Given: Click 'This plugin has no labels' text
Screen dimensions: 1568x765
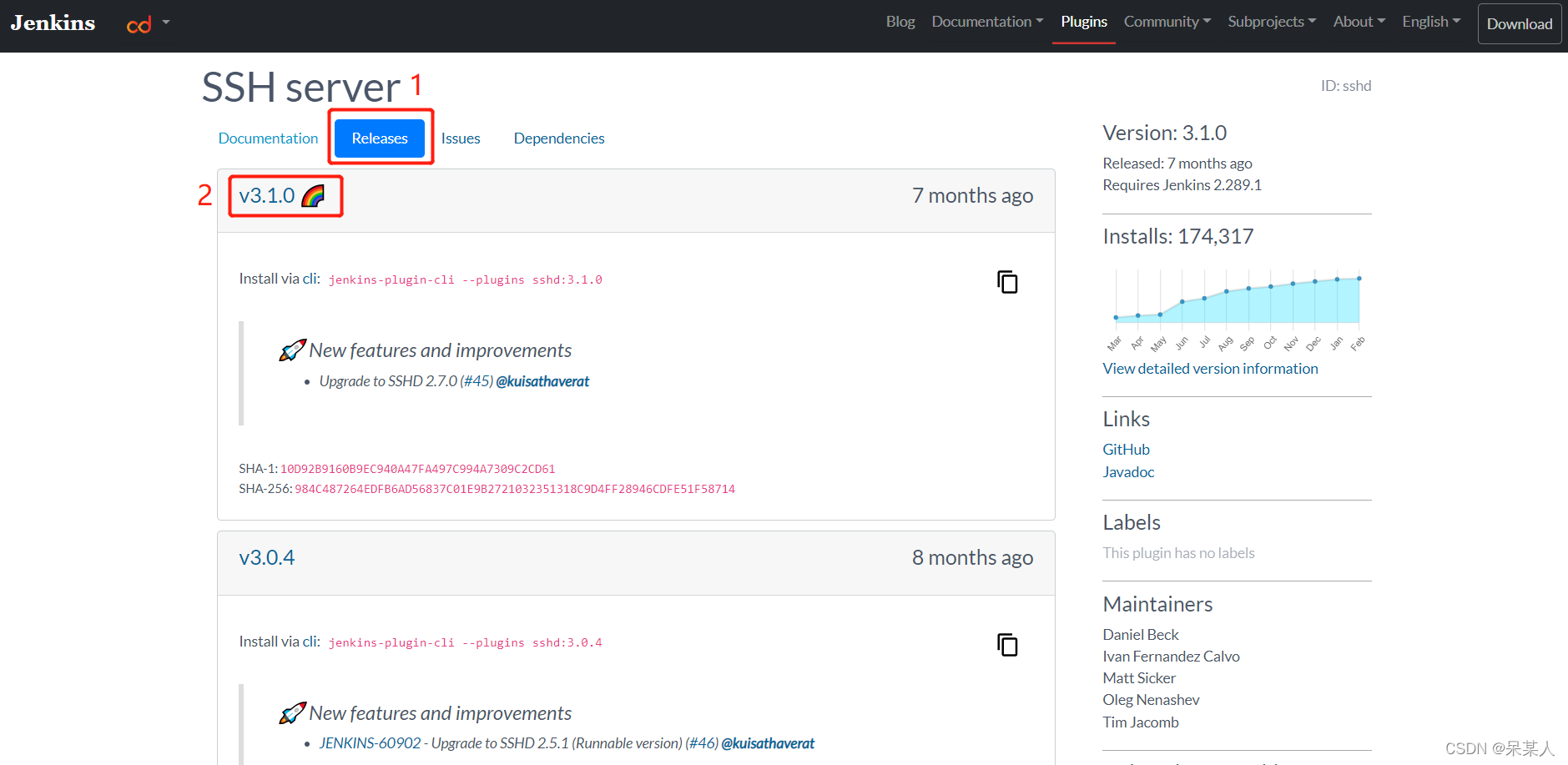Looking at the screenshot, I should tap(1178, 553).
